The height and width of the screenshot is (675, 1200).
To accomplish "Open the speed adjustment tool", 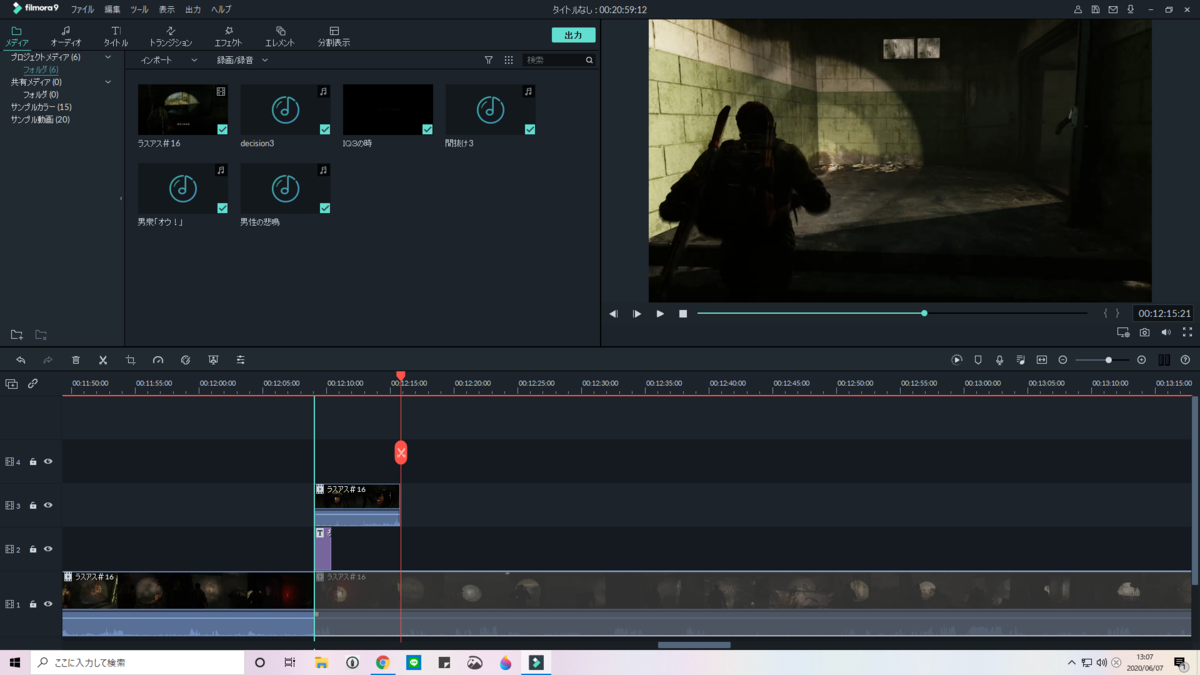I will 158,360.
